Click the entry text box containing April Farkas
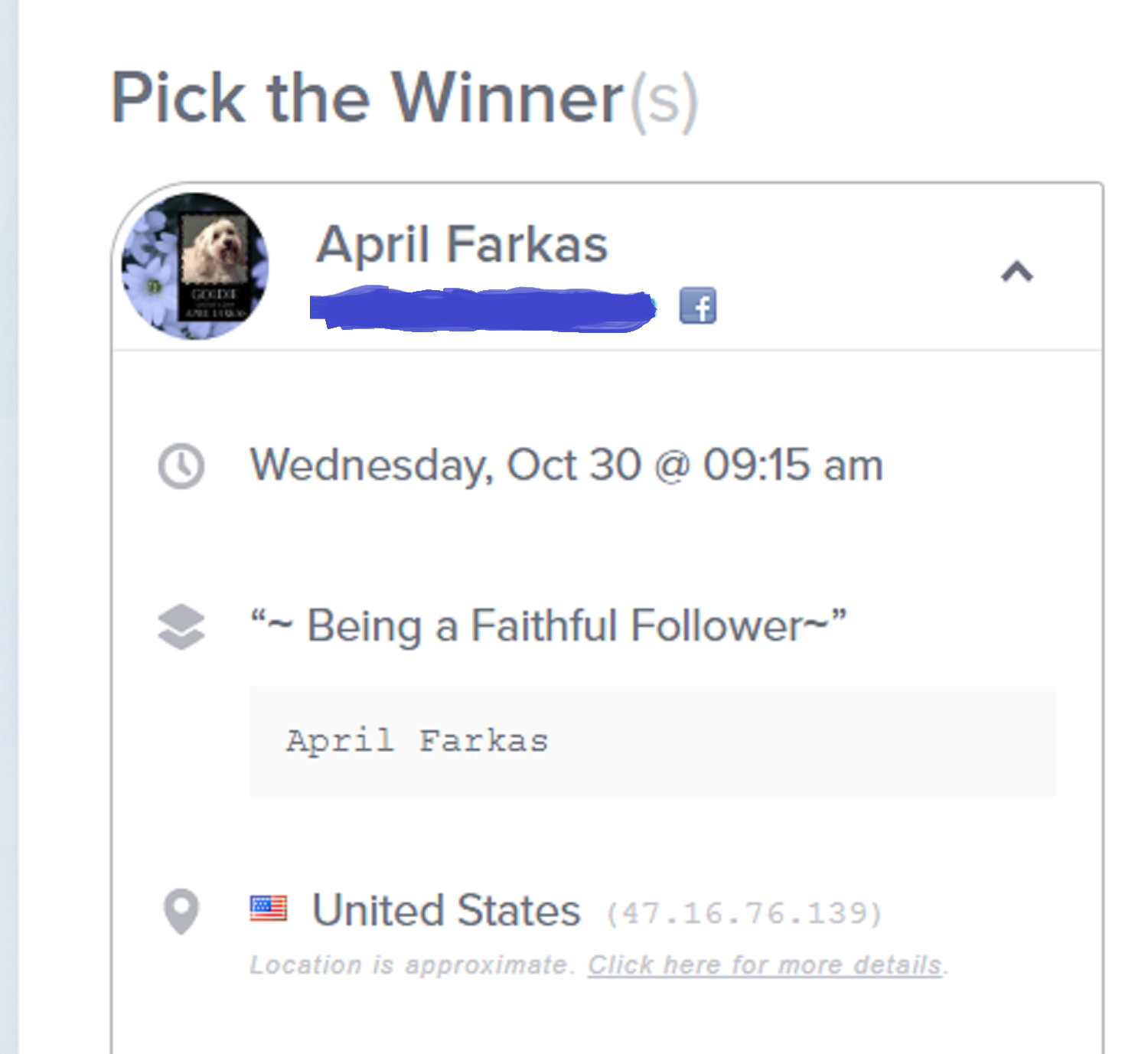 (653, 742)
